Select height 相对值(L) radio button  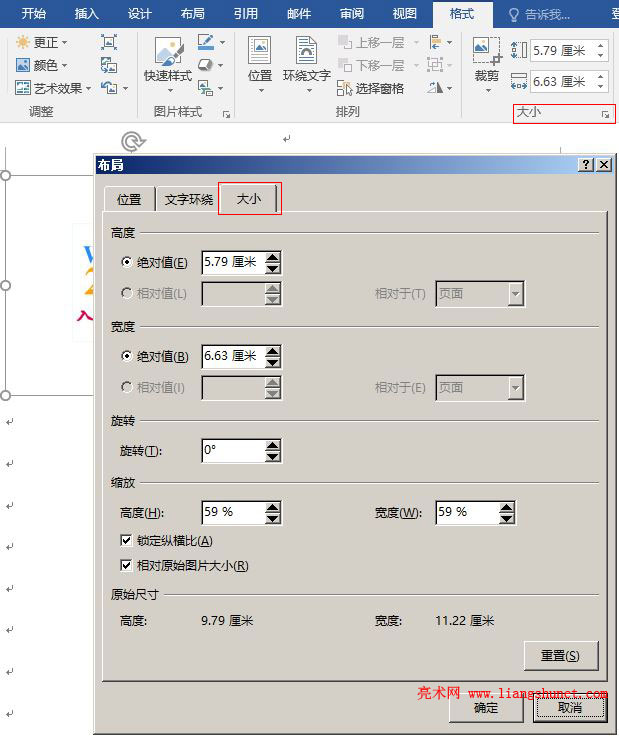(127, 293)
